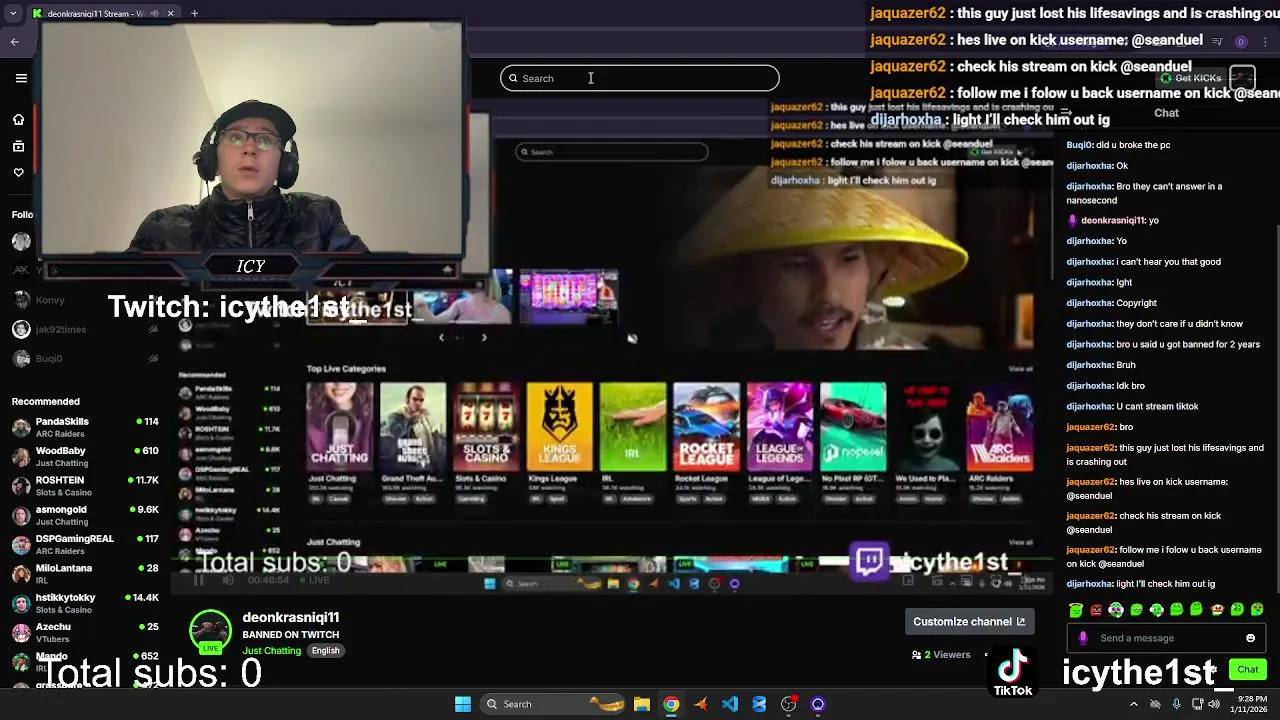Open the blue stacked taskbar app
1280x720 pixels.
[759, 704]
